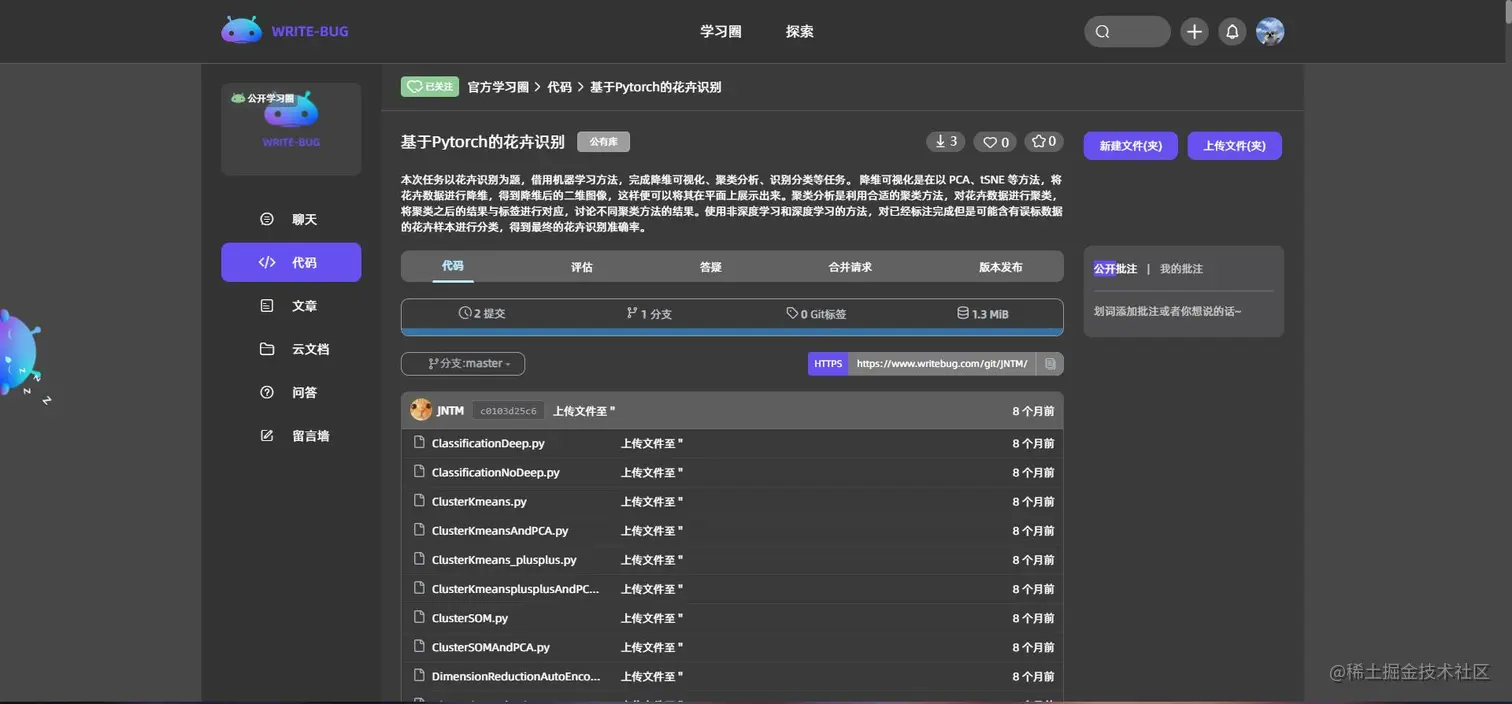Click the 留言墙 edit icon
This screenshot has width=1512, height=704.
coord(267,436)
